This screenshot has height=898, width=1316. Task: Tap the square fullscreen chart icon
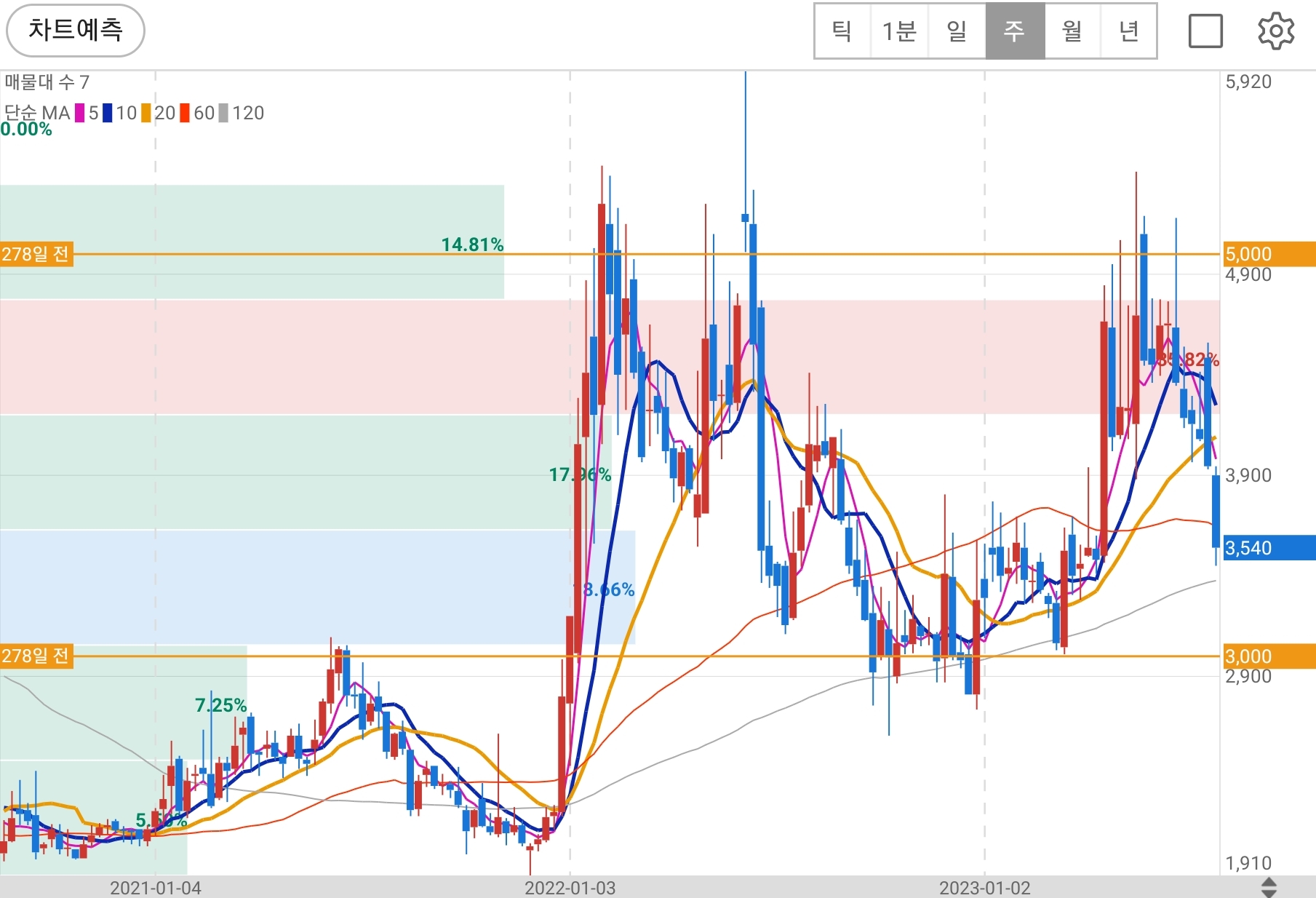[x=1205, y=31]
